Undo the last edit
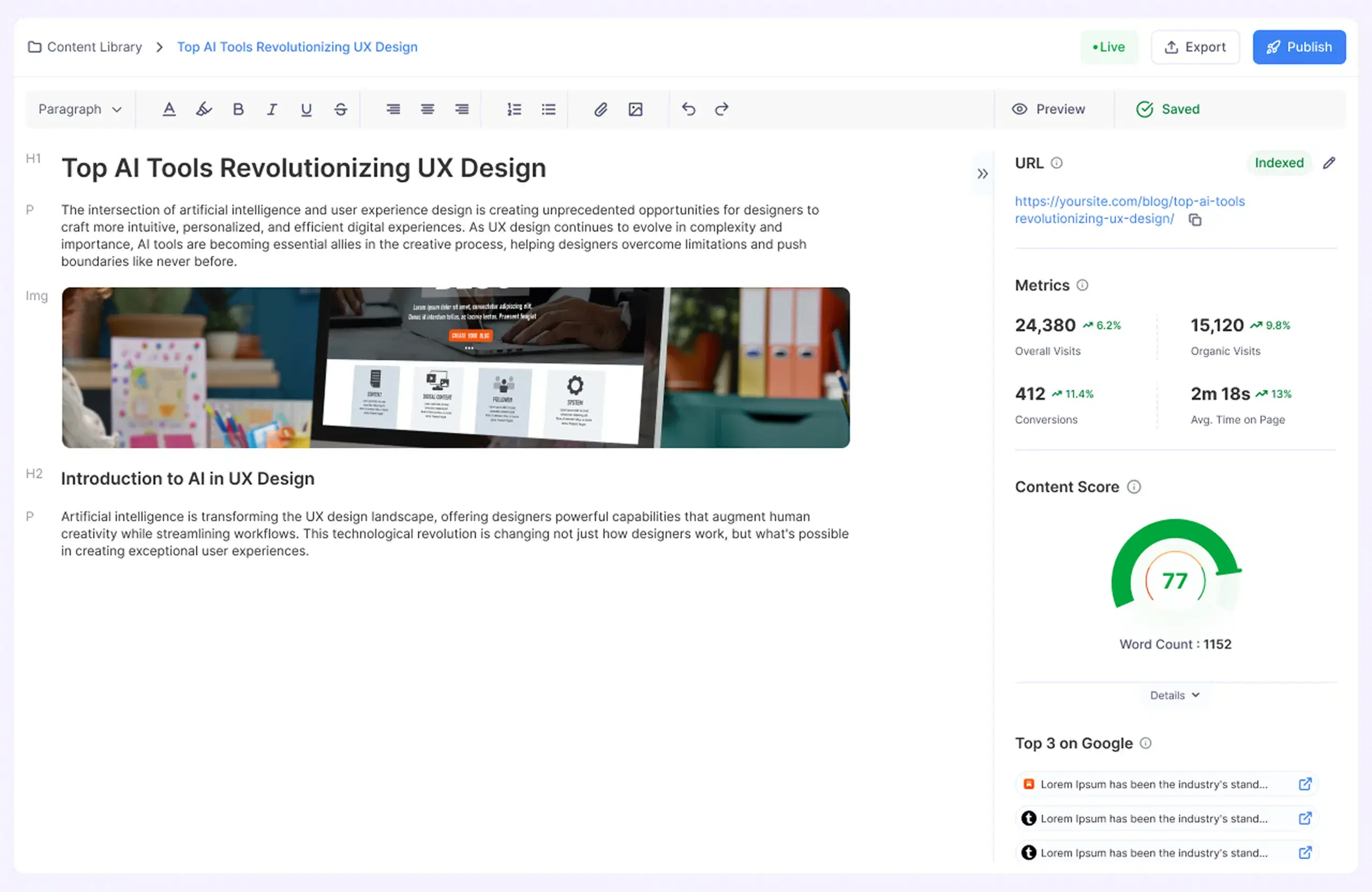The image size is (1372, 892). [x=688, y=109]
